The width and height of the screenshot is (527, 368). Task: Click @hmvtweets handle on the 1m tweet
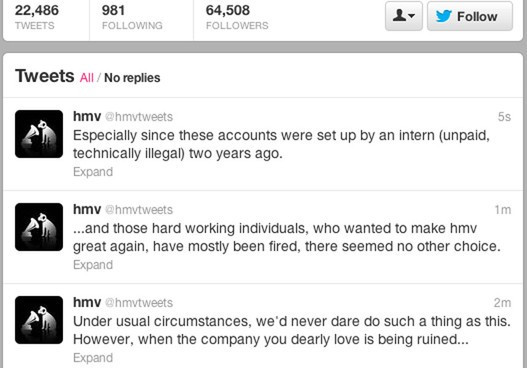point(139,210)
